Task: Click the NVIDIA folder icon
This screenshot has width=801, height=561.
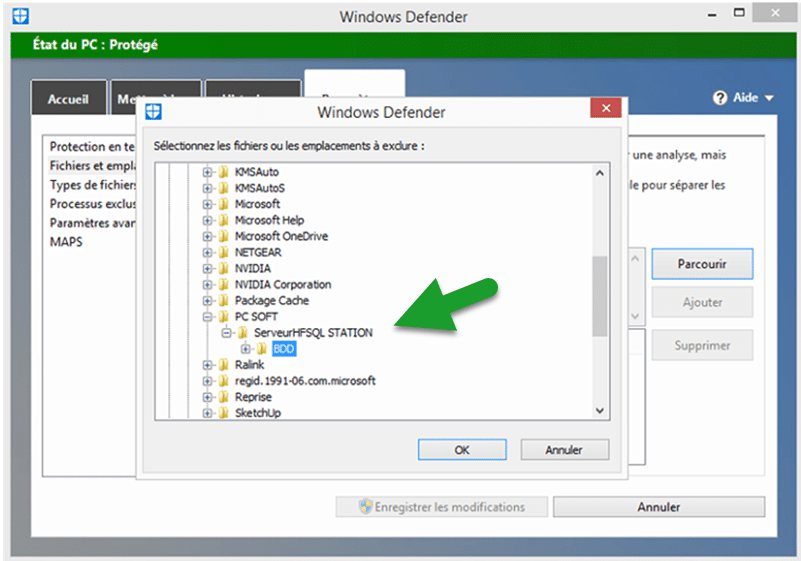Action: (224, 268)
